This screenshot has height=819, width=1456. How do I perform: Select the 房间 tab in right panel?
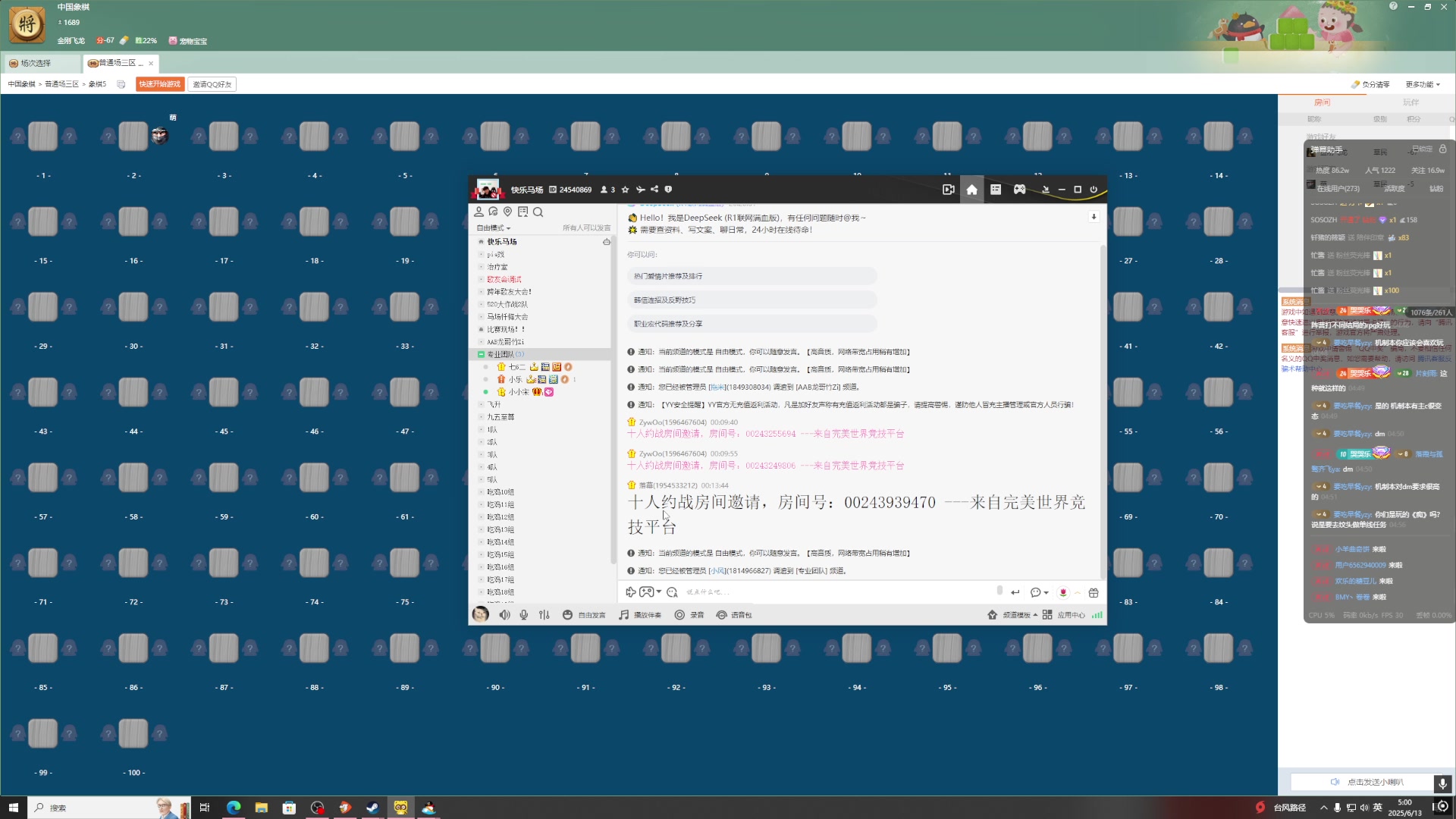tap(1323, 102)
